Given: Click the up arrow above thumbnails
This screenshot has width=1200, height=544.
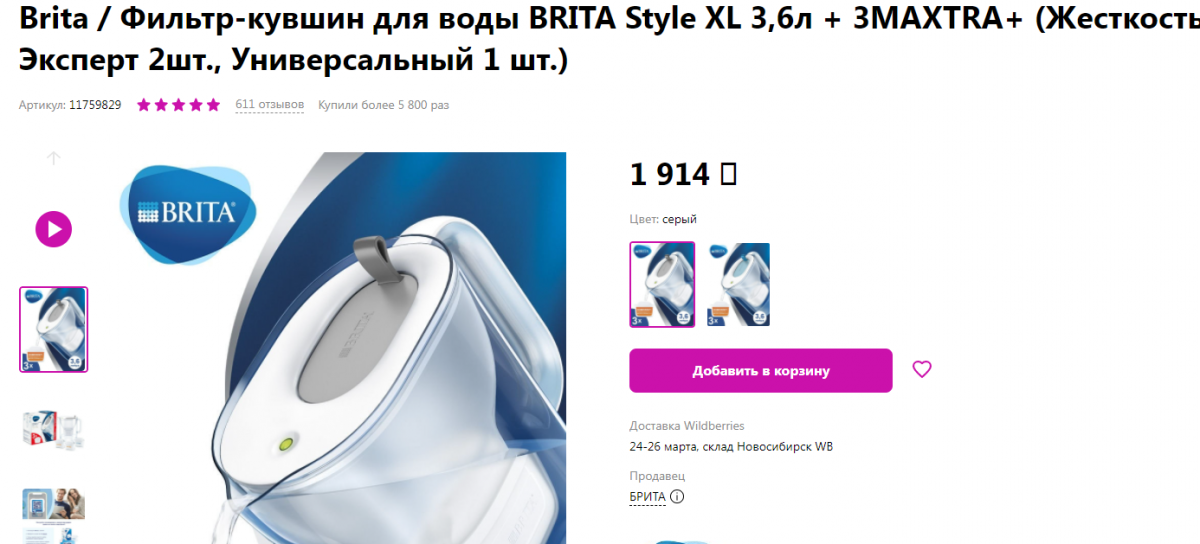Looking at the screenshot, I should (54, 158).
